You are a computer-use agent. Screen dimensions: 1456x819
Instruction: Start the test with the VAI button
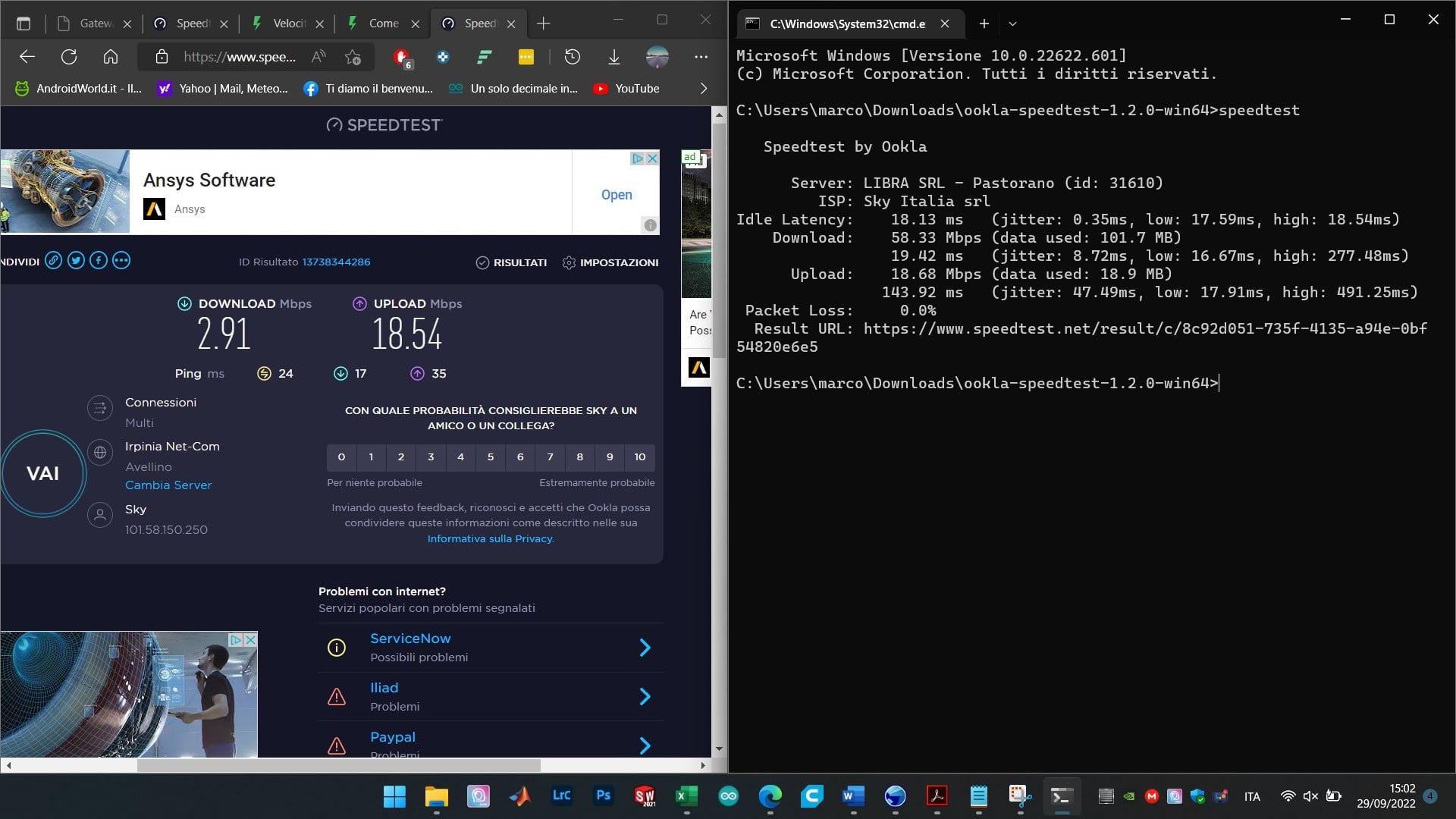point(42,473)
